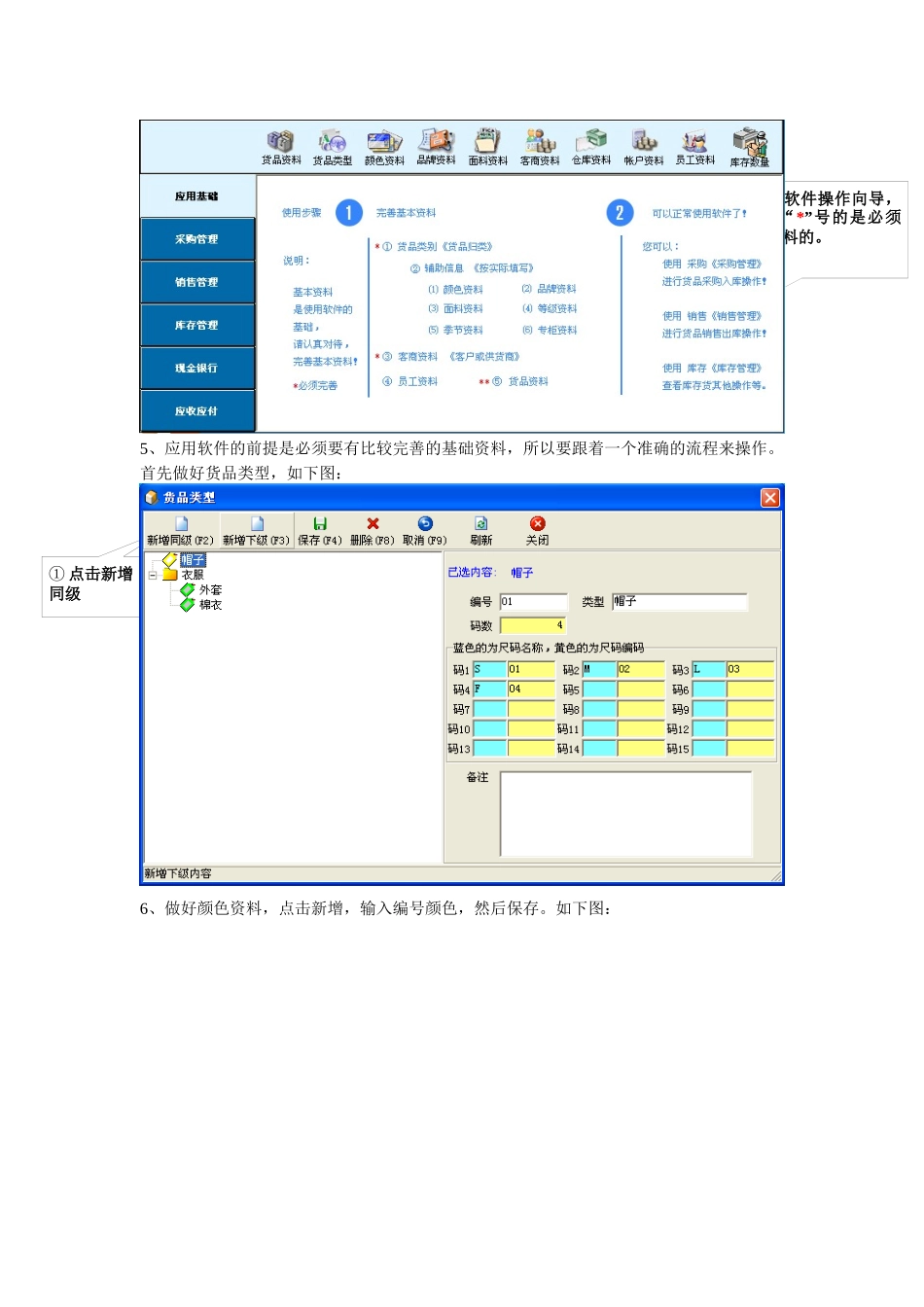This screenshot has width=924, height=1307.
Task: Open the 面料资料 toolbar icon
Action: pyautogui.click(x=487, y=147)
